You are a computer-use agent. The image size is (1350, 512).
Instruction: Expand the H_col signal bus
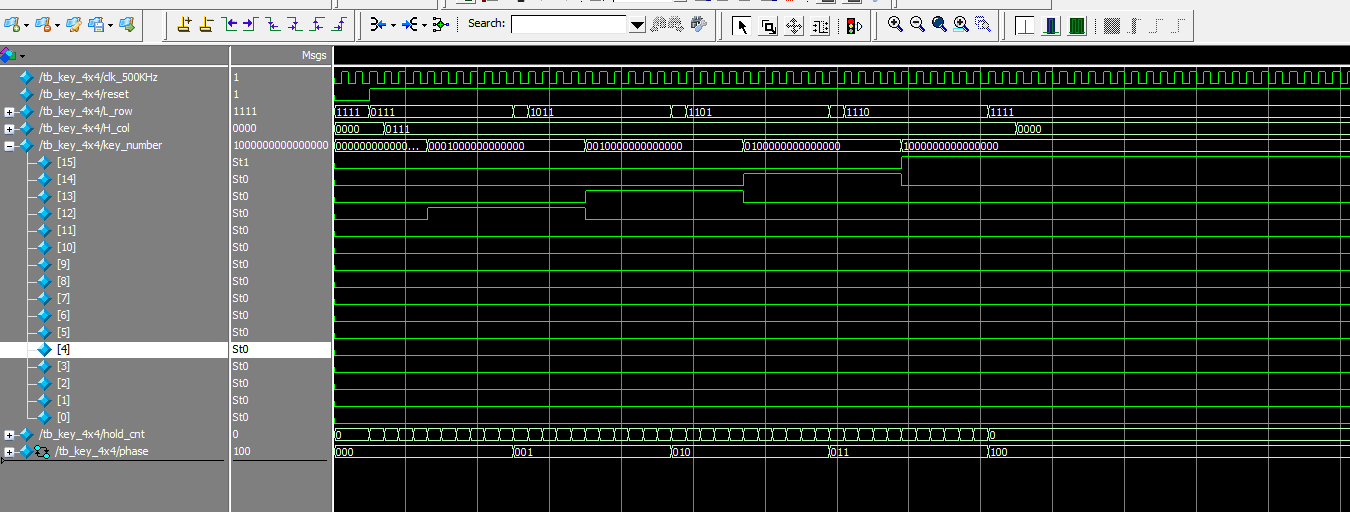pos(9,129)
